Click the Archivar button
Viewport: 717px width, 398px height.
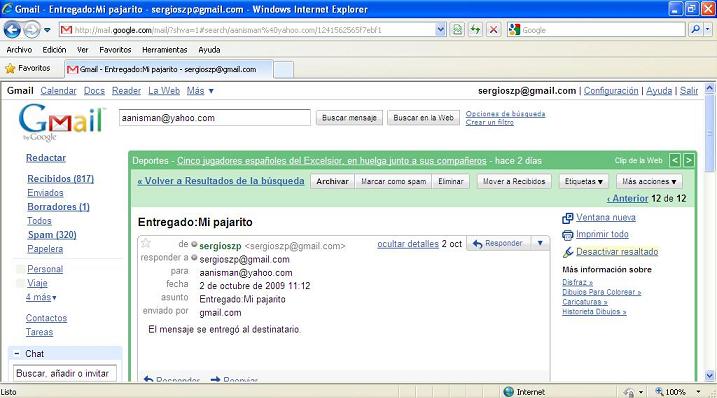click(x=332, y=182)
